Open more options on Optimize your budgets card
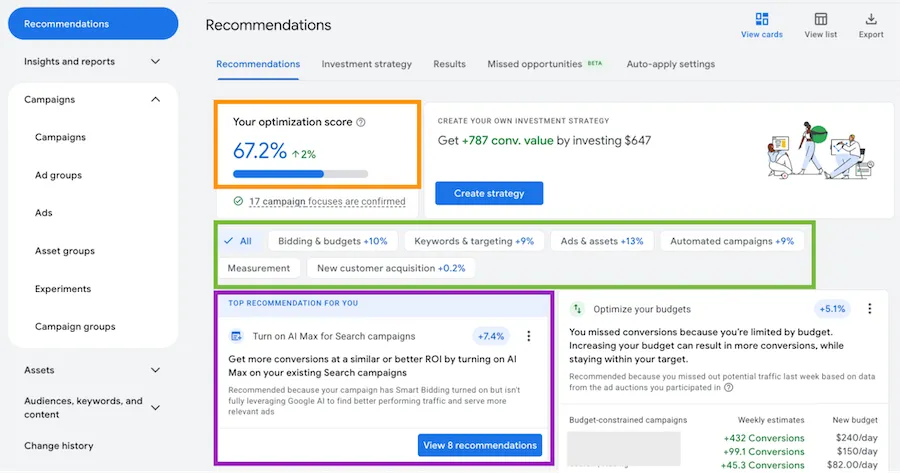This screenshot has height=473, width=900. [870, 309]
